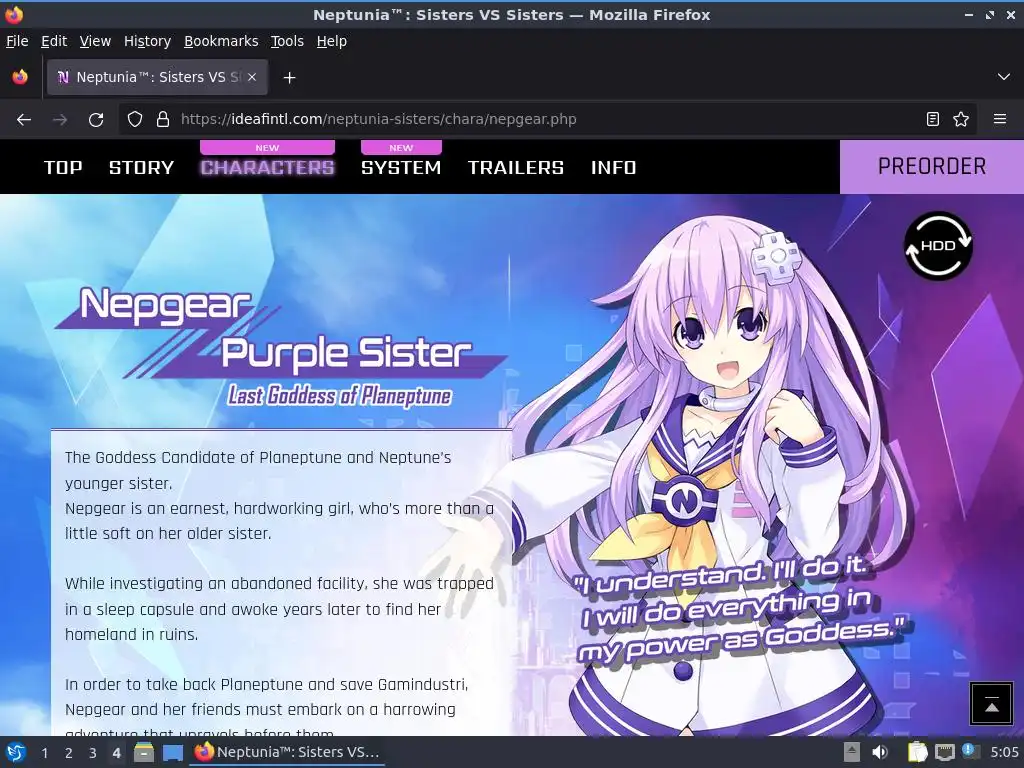Open the clipboard manager tray icon

[x=917, y=752]
